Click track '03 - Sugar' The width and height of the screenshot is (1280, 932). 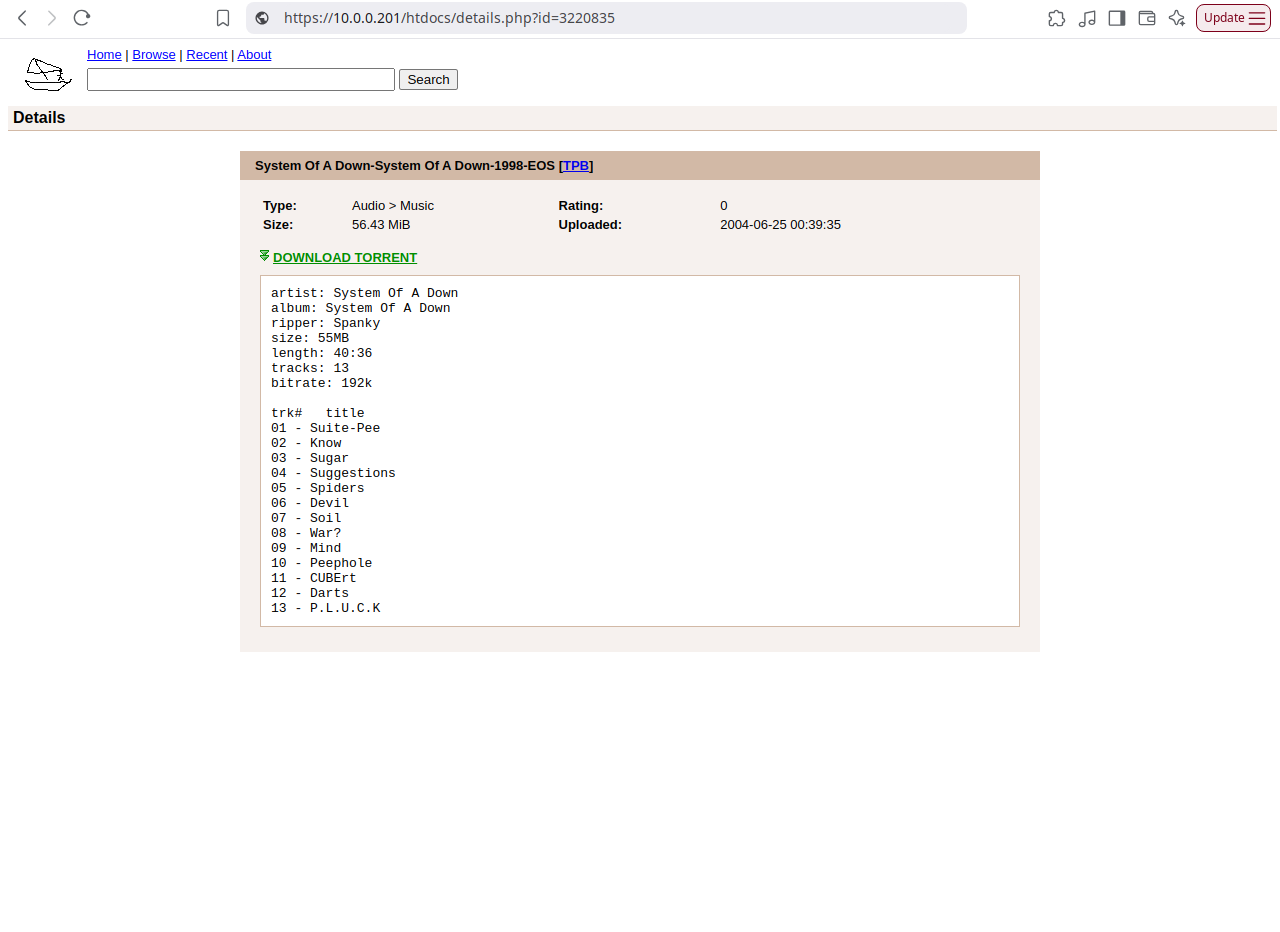coord(310,458)
